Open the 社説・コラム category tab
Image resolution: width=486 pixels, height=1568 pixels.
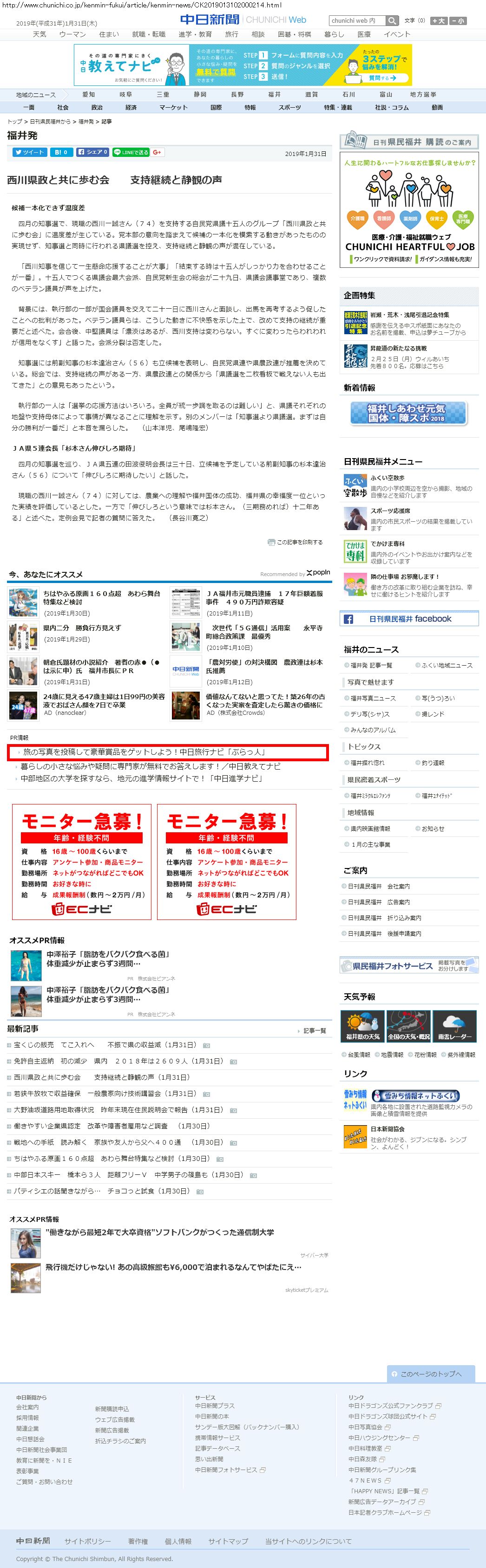point(392,107)
